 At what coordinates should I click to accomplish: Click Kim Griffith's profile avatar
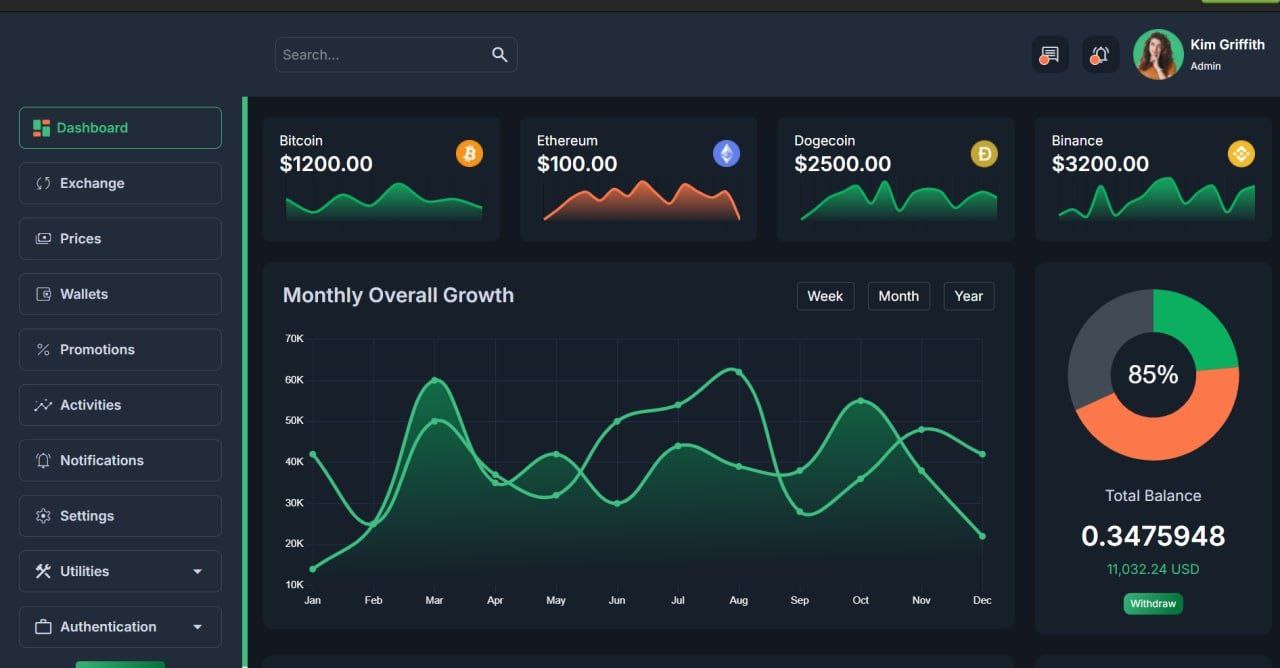(x=1158, y=54)
